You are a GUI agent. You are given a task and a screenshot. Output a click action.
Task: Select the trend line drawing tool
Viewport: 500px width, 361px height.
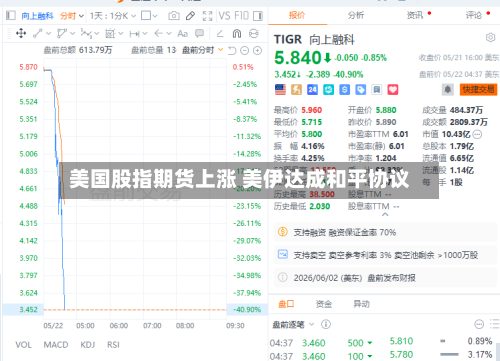[37, 33]
